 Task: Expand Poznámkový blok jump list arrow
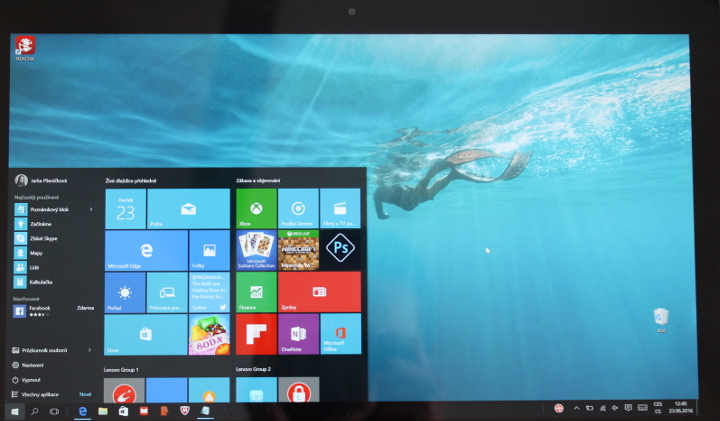pyautogui.click(x=91, y=209)
